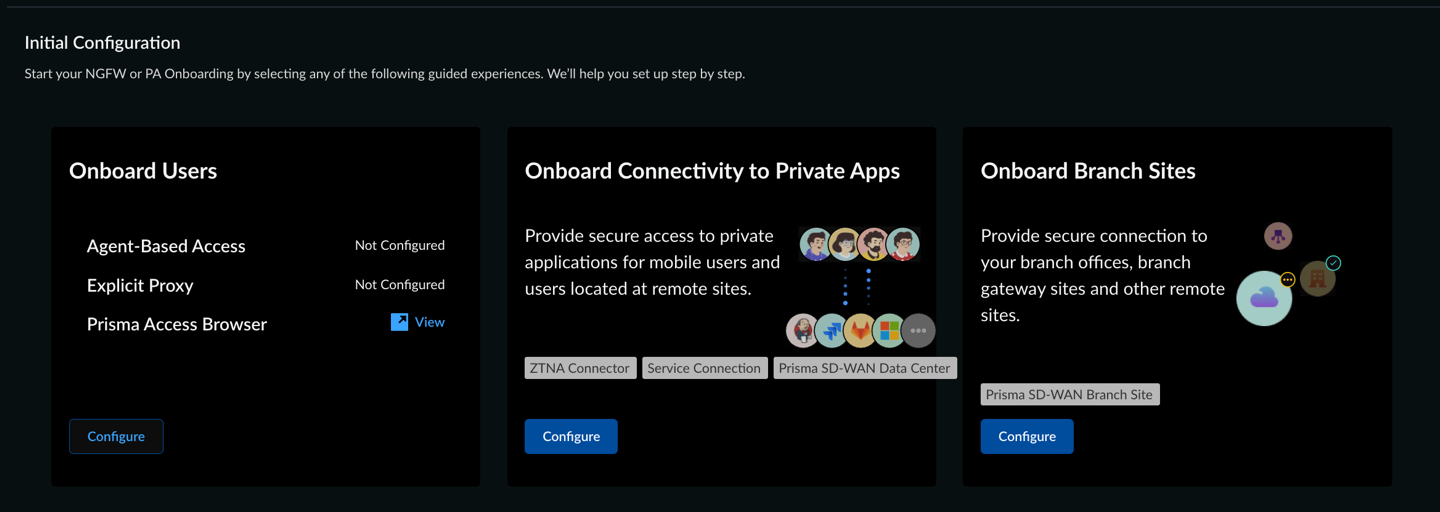Click the Microsoft logo icon

click(889, 330)
